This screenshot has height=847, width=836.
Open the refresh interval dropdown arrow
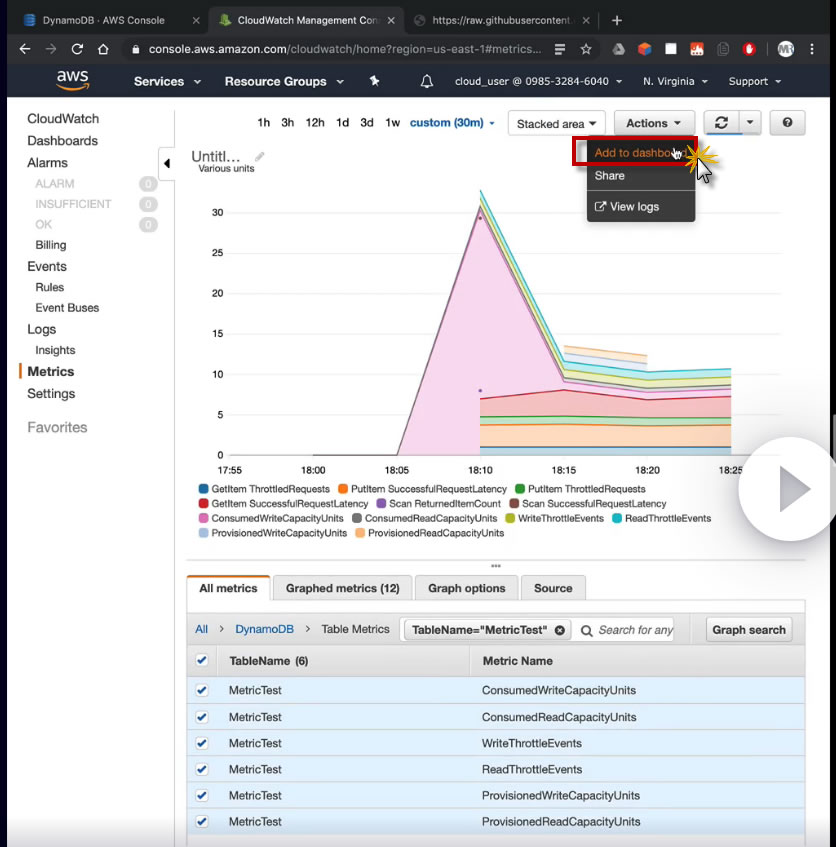point(750,122)
